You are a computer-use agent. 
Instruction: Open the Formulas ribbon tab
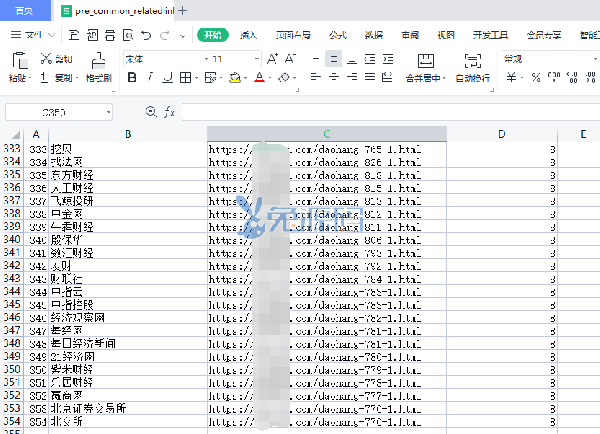[x=338, y=35]
